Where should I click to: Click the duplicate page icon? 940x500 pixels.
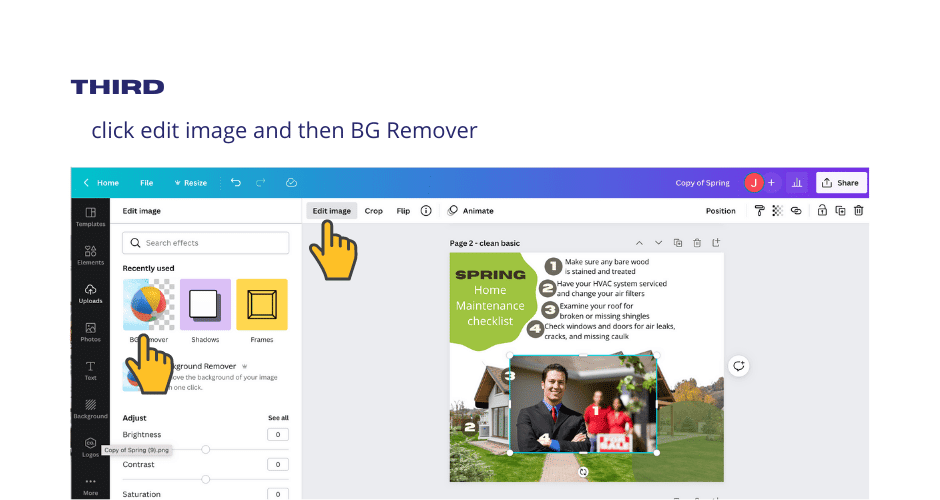(678, 243)
